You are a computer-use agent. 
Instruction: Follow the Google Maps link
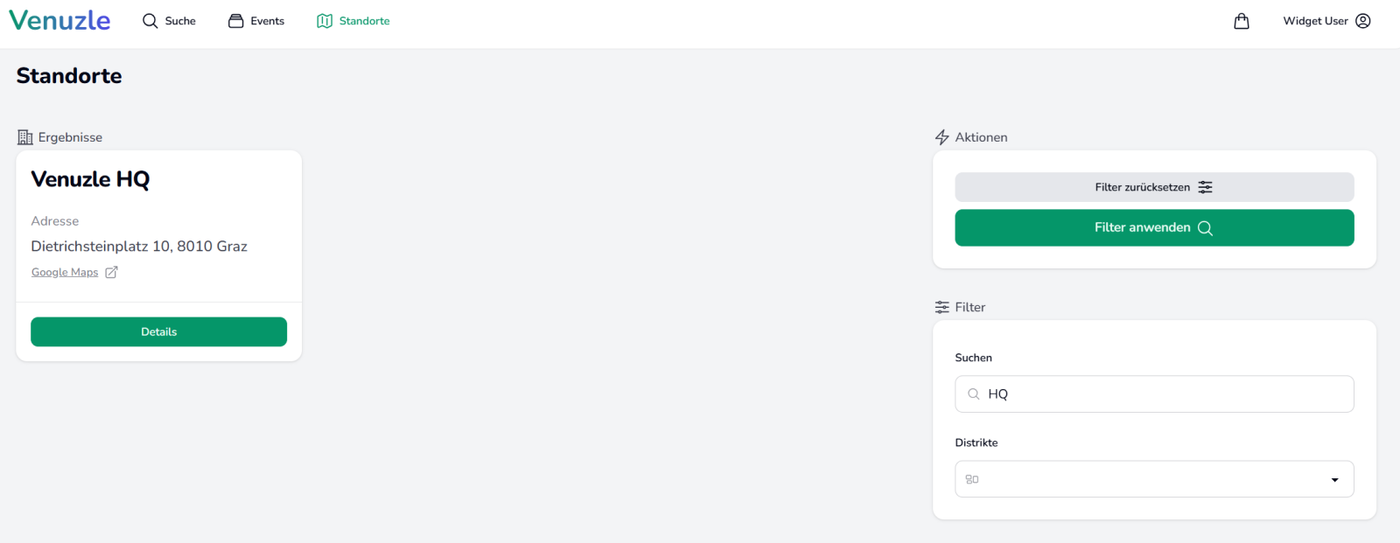[x=65, y=272]
